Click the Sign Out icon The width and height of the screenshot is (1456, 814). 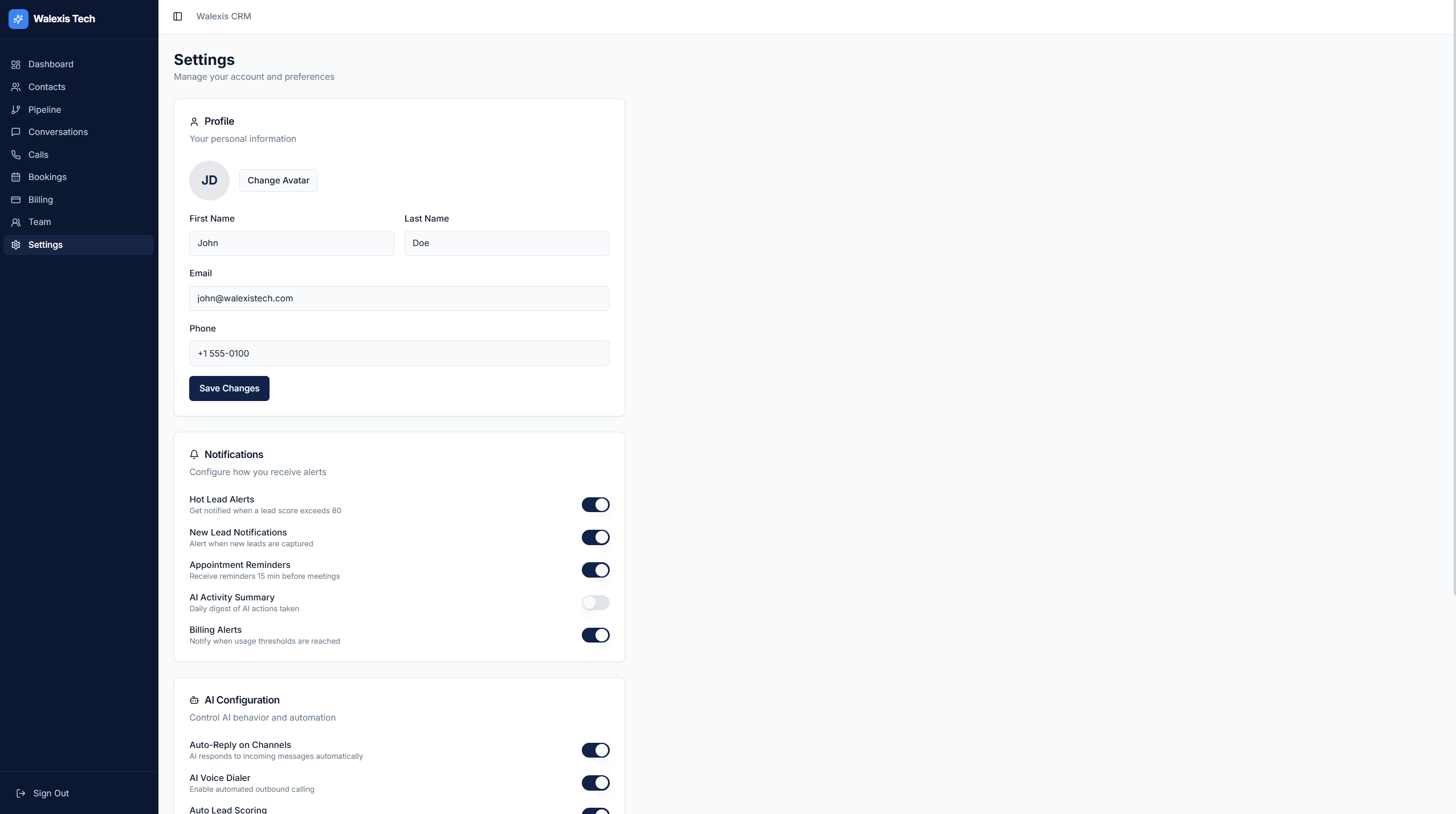(x=21, y=793)
